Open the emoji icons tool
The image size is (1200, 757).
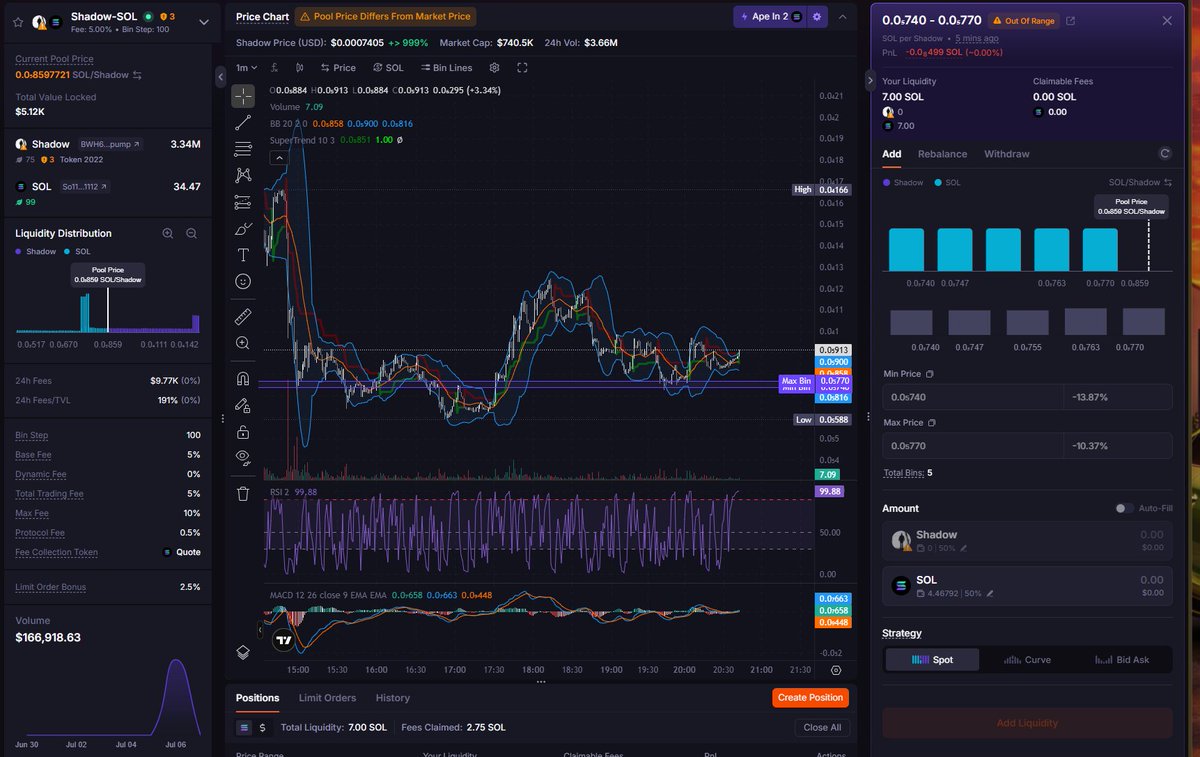pyautogui.click(x=243, y=282)
